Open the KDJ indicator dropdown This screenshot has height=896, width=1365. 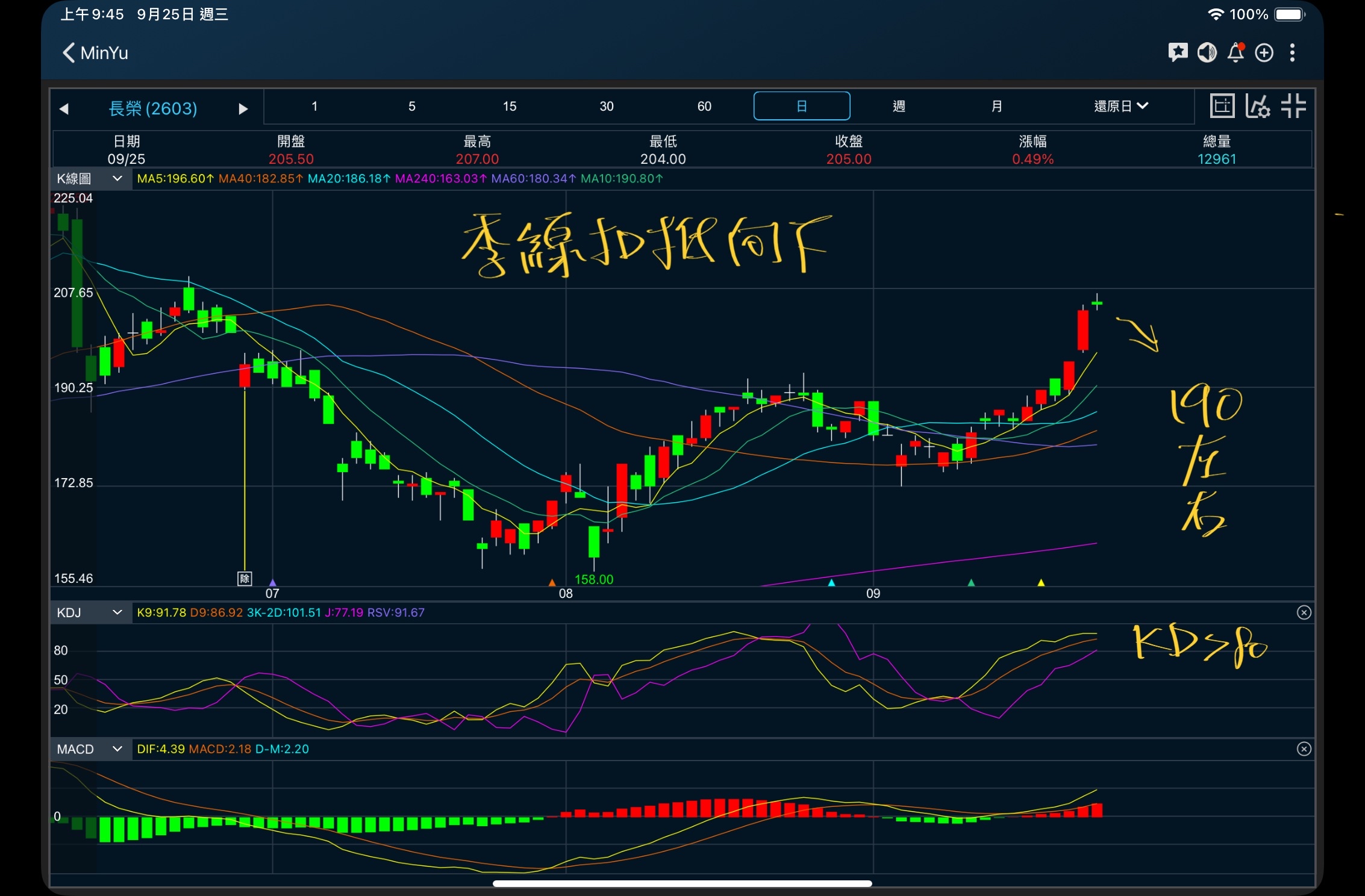pyautogui.click(x=90, y=612)
